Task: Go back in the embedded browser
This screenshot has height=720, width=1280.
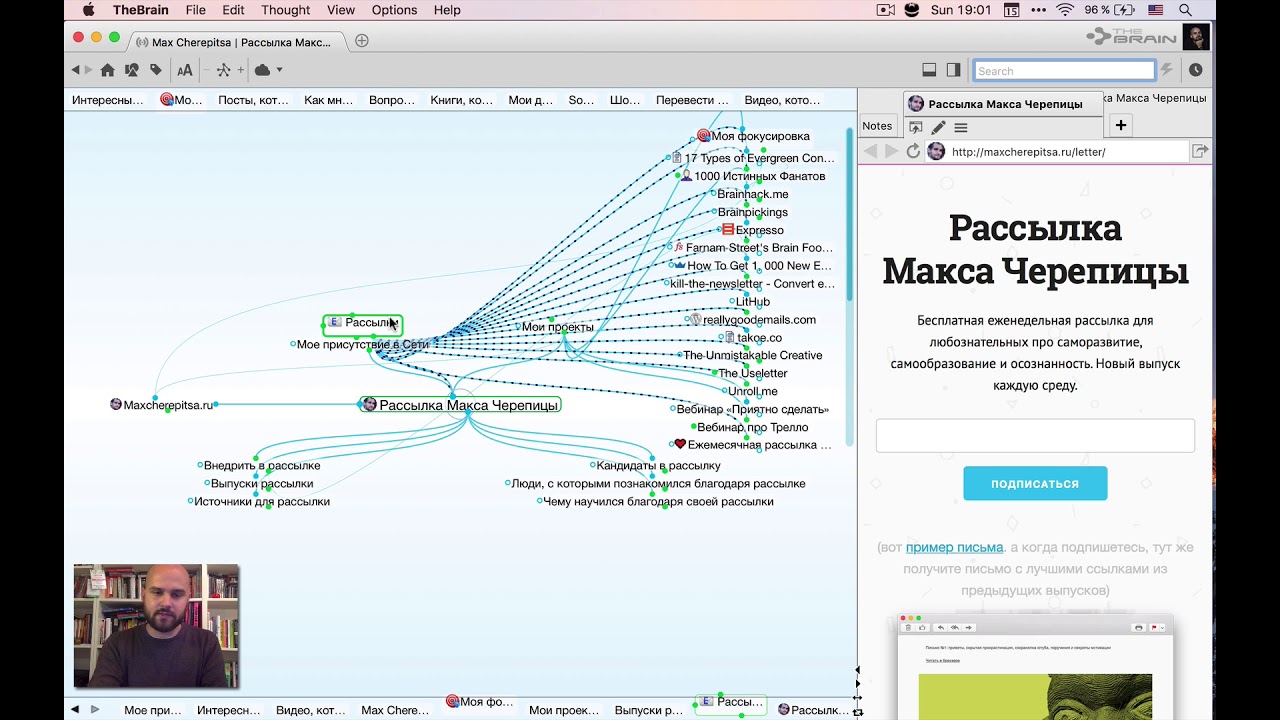Action: click(870, 151)
